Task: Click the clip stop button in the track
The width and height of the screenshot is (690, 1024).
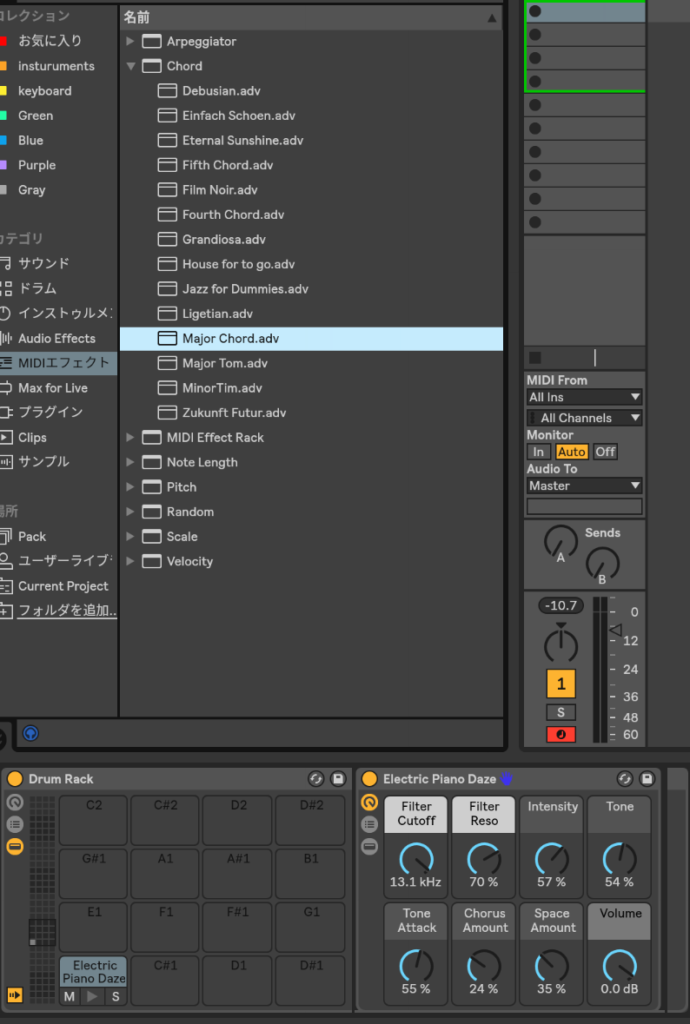Action: tap(535, 357)
